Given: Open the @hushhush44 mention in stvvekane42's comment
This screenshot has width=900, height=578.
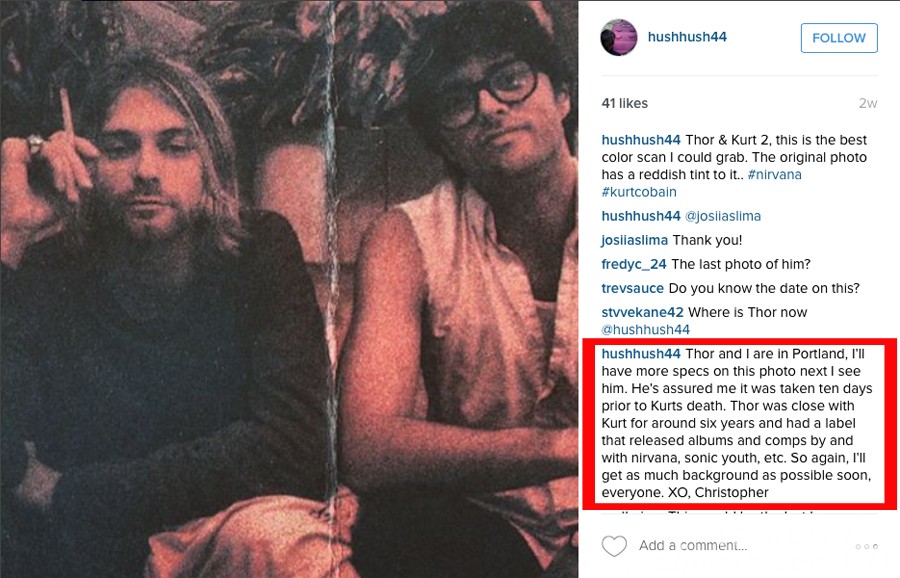Looking at the screenshot, I should tap(646, 329).
